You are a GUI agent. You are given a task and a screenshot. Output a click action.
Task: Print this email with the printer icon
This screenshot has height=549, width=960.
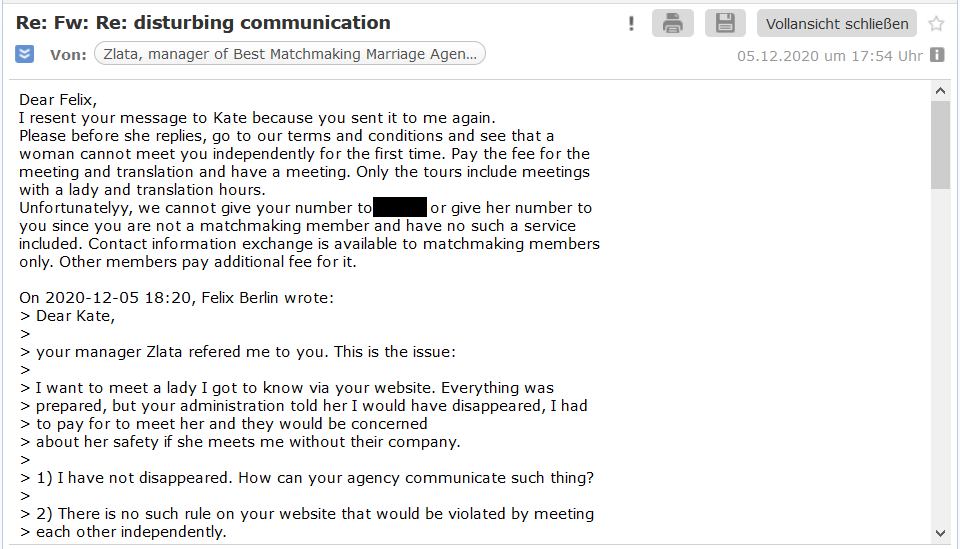click(x=673, y=23)
